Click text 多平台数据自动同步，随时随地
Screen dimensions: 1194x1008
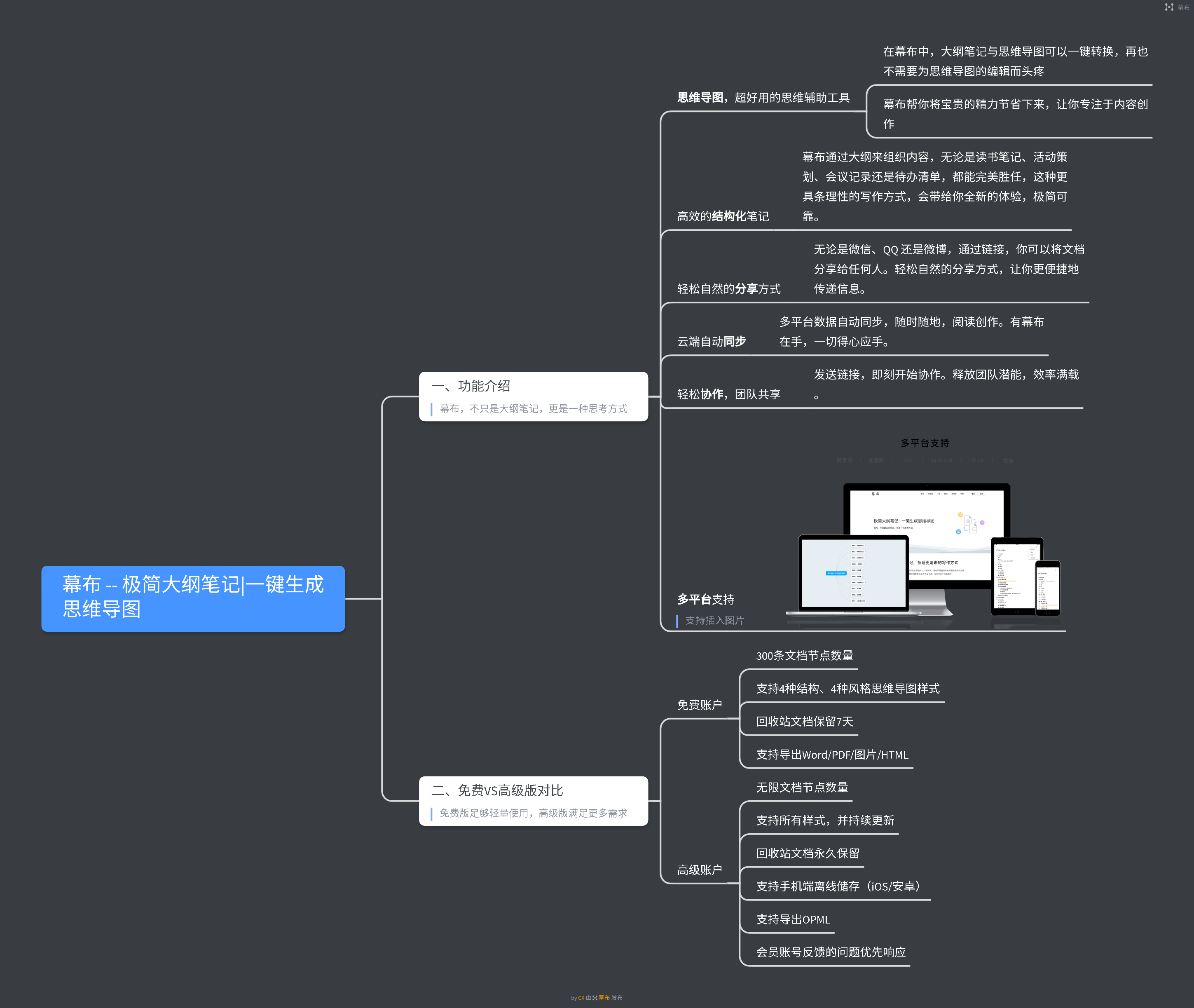(912, 331)
